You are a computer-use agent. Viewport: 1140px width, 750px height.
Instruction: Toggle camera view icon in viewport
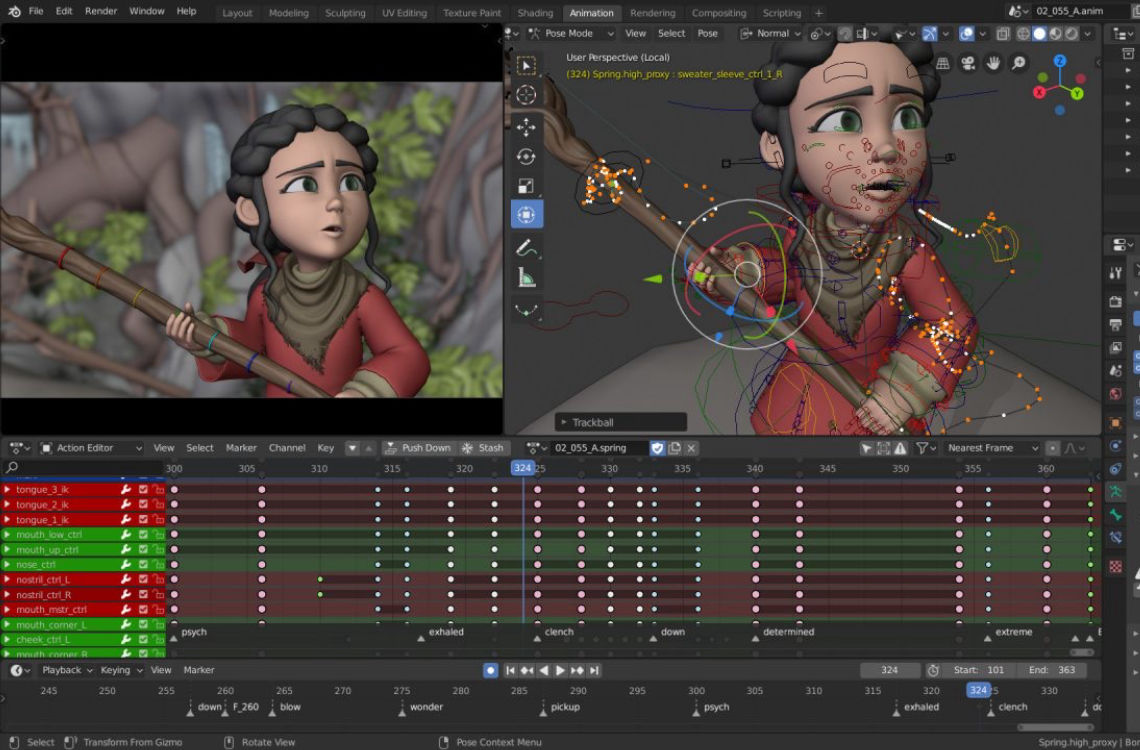pos(968,64)
